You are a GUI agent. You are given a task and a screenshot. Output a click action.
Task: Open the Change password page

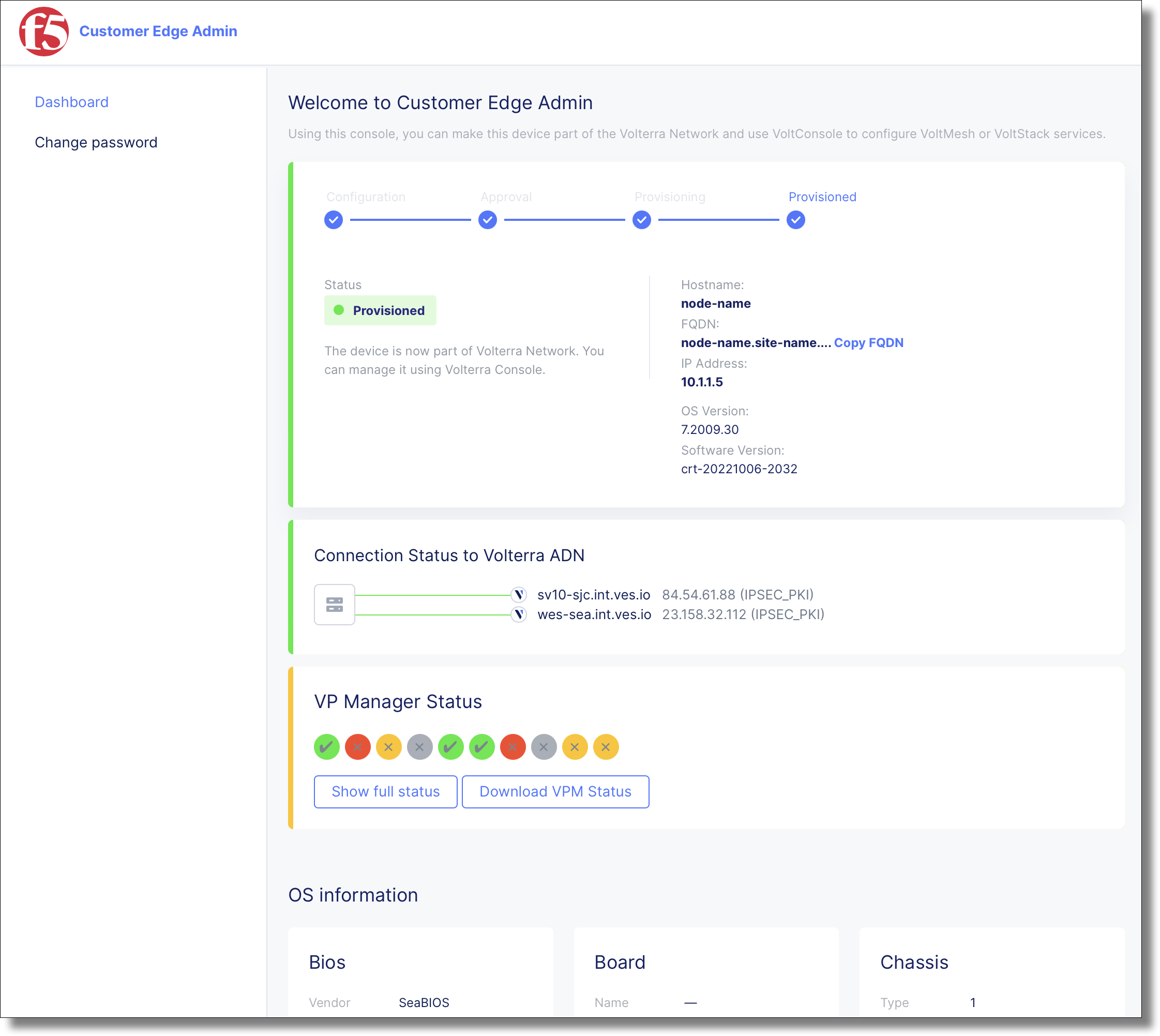96,142
